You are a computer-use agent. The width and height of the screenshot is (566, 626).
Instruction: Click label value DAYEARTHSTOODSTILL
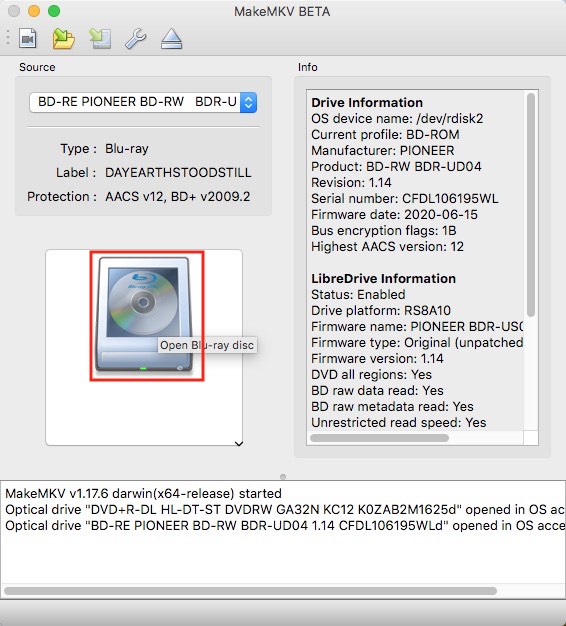(178, 172)
